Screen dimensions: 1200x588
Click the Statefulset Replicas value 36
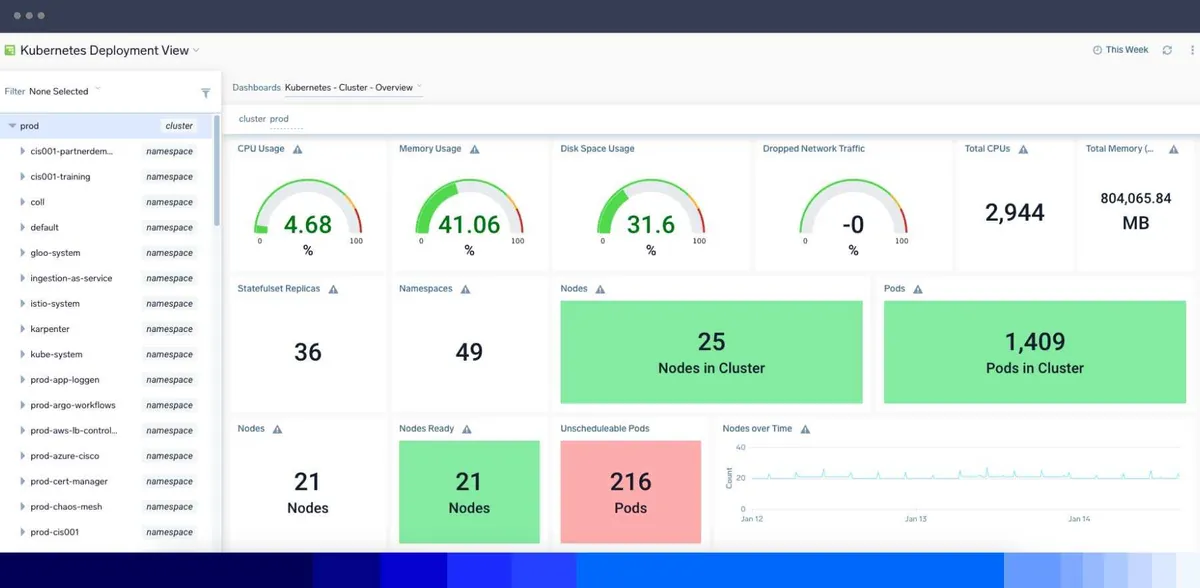point(308,352)
